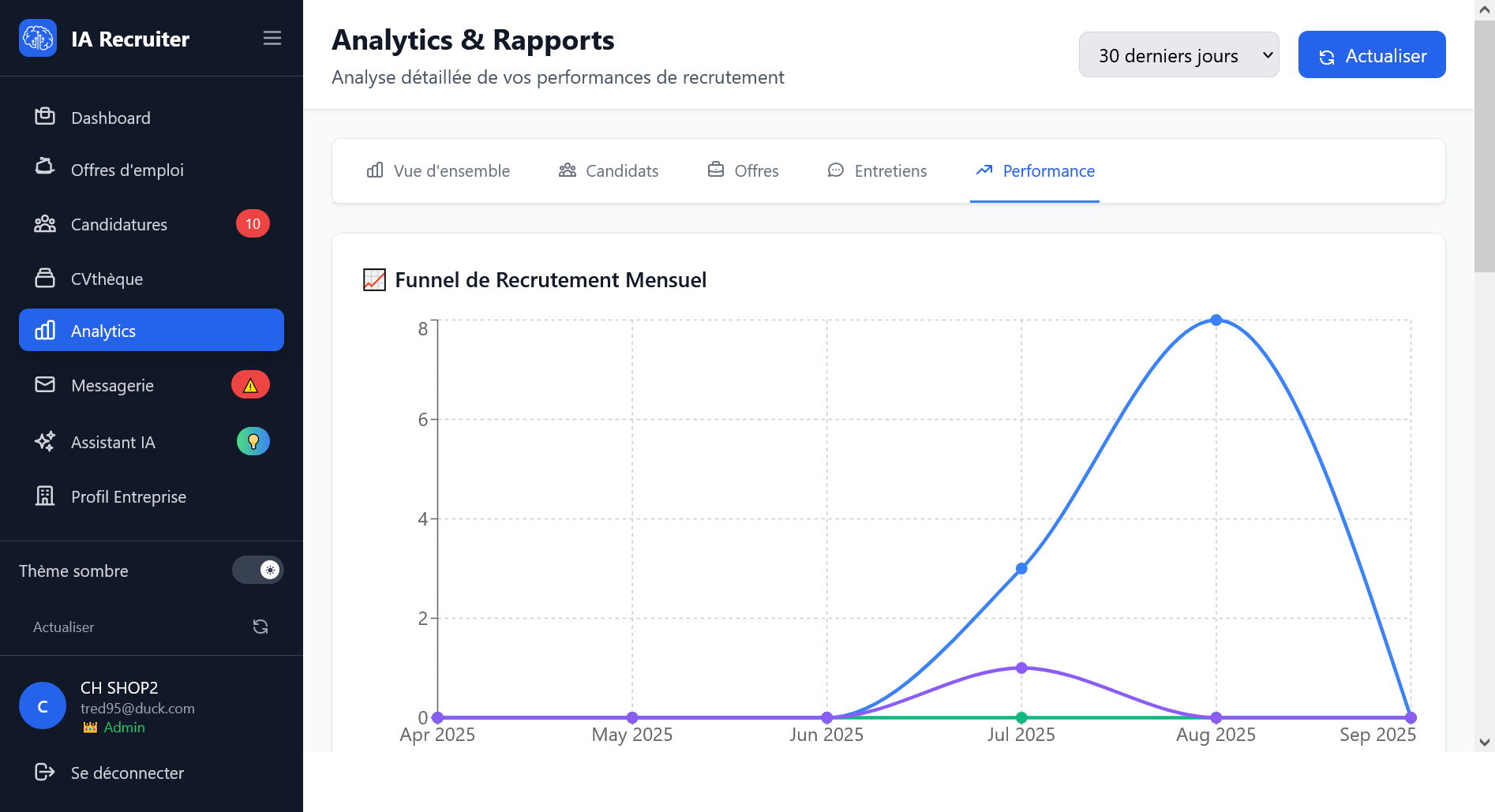Image resolution: width=1495 pixels, height=812 pixels.
Task: Click the blue Actualiser button
Action: (1371, 54)
